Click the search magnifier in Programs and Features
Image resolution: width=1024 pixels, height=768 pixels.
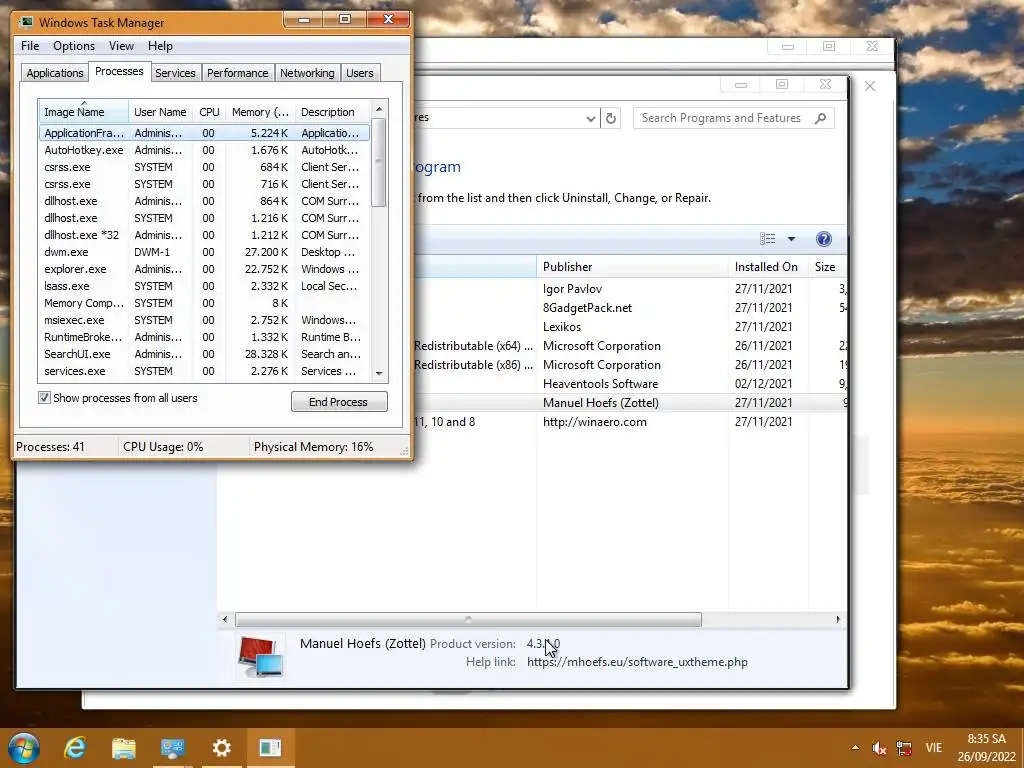[821, 118]
